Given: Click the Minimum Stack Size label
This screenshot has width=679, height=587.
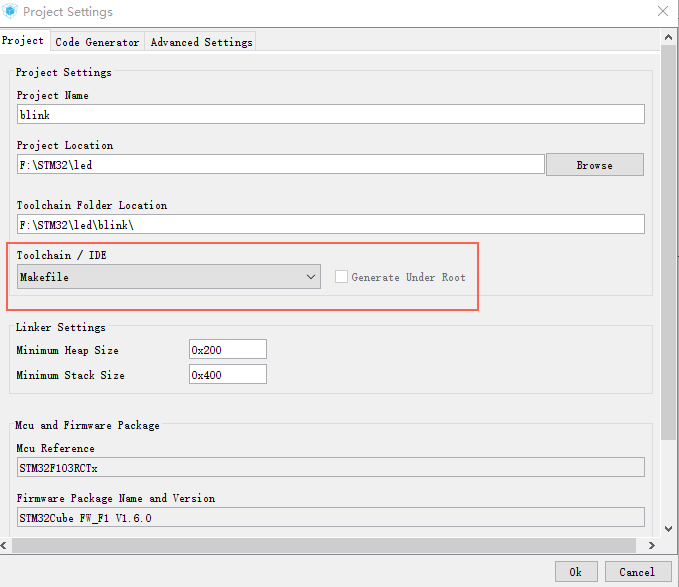Looking at the screenshot, I should (x=71, y=375).
